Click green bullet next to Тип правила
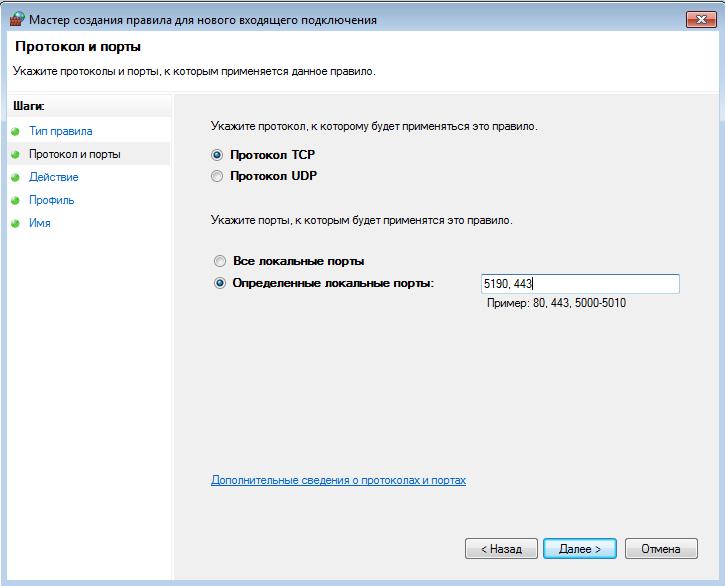 click(x=15, y=132)
